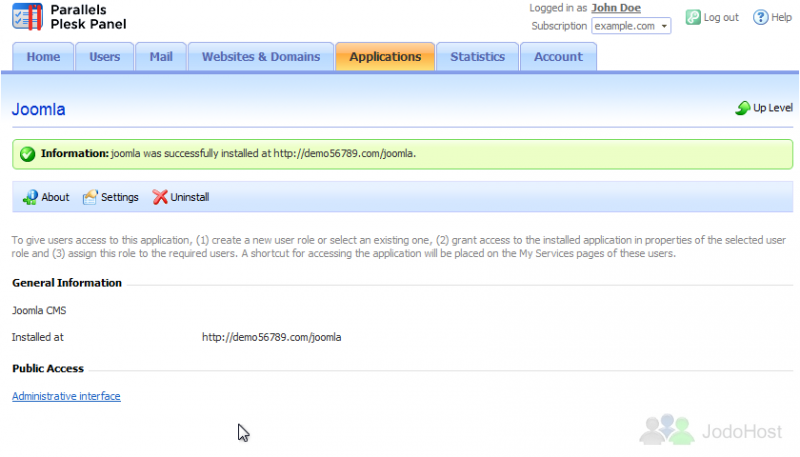Screen dimensions: 800x457
Task: Go to the Mail tab
Action: (x=161, y=57)
